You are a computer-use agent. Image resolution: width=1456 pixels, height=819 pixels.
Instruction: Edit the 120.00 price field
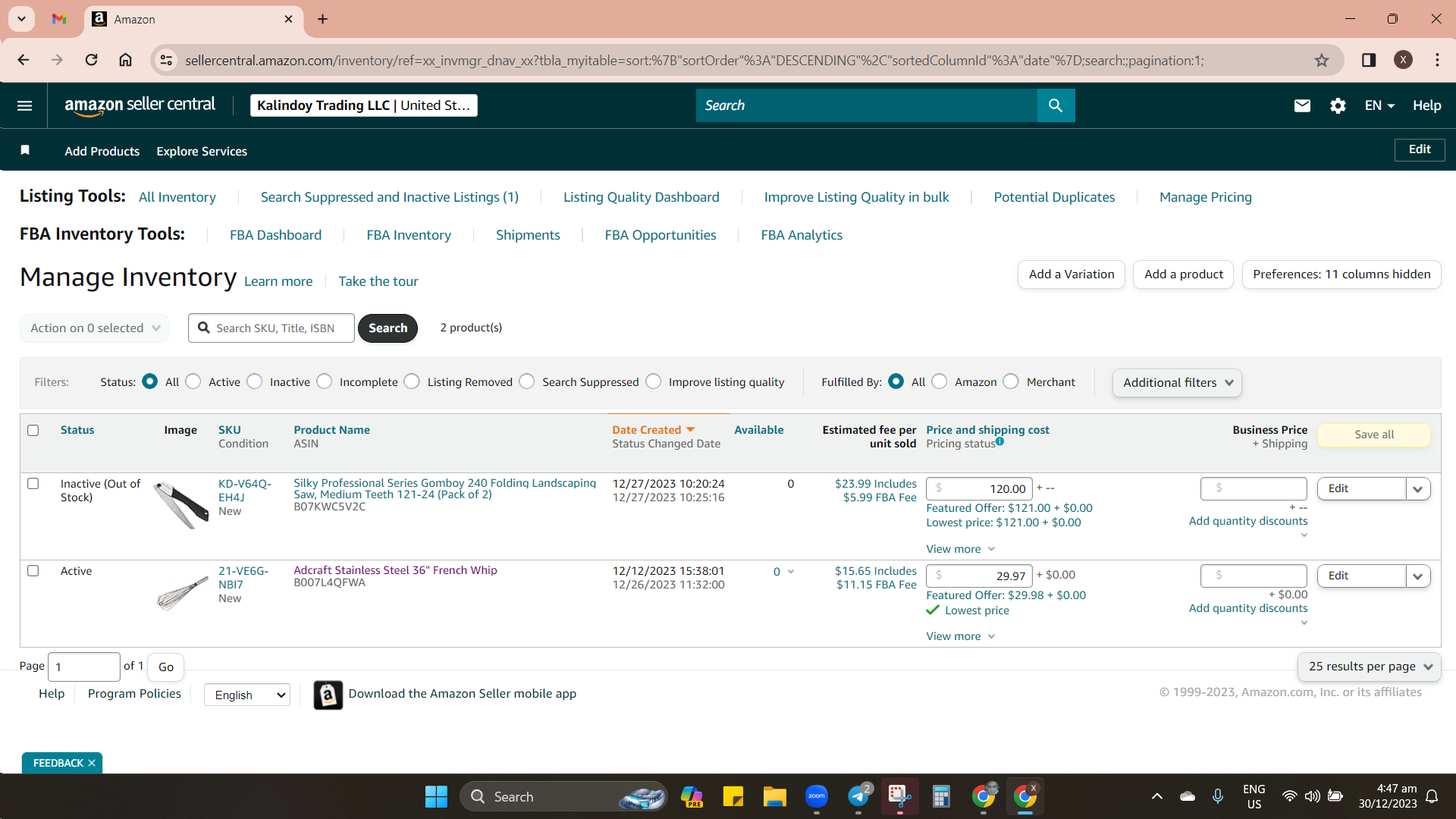[x=979, y=489]
